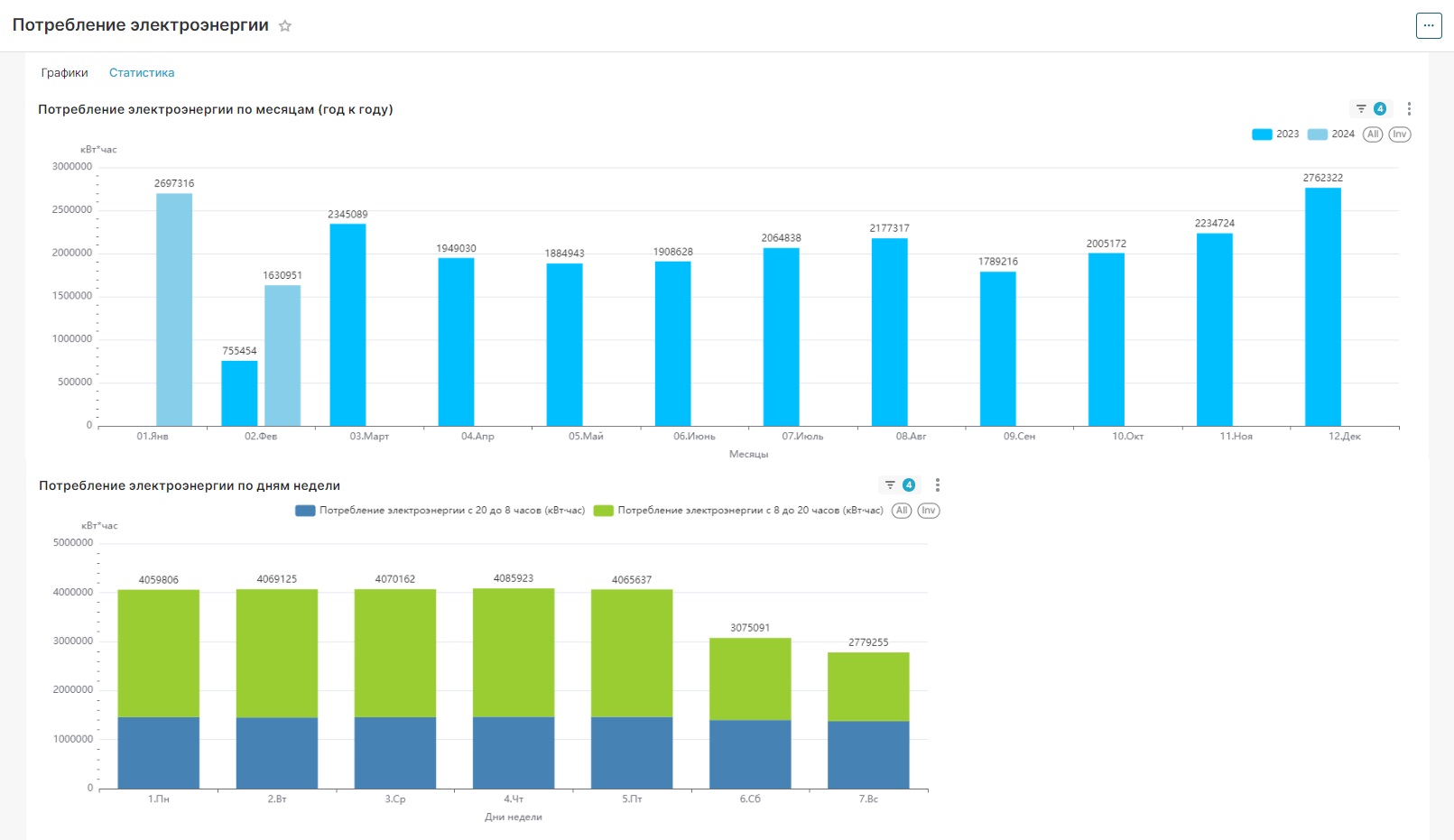Click the 01.Янв axis label
The width and height of the screenshot is (1454, 840).
(x=153, y=436)
